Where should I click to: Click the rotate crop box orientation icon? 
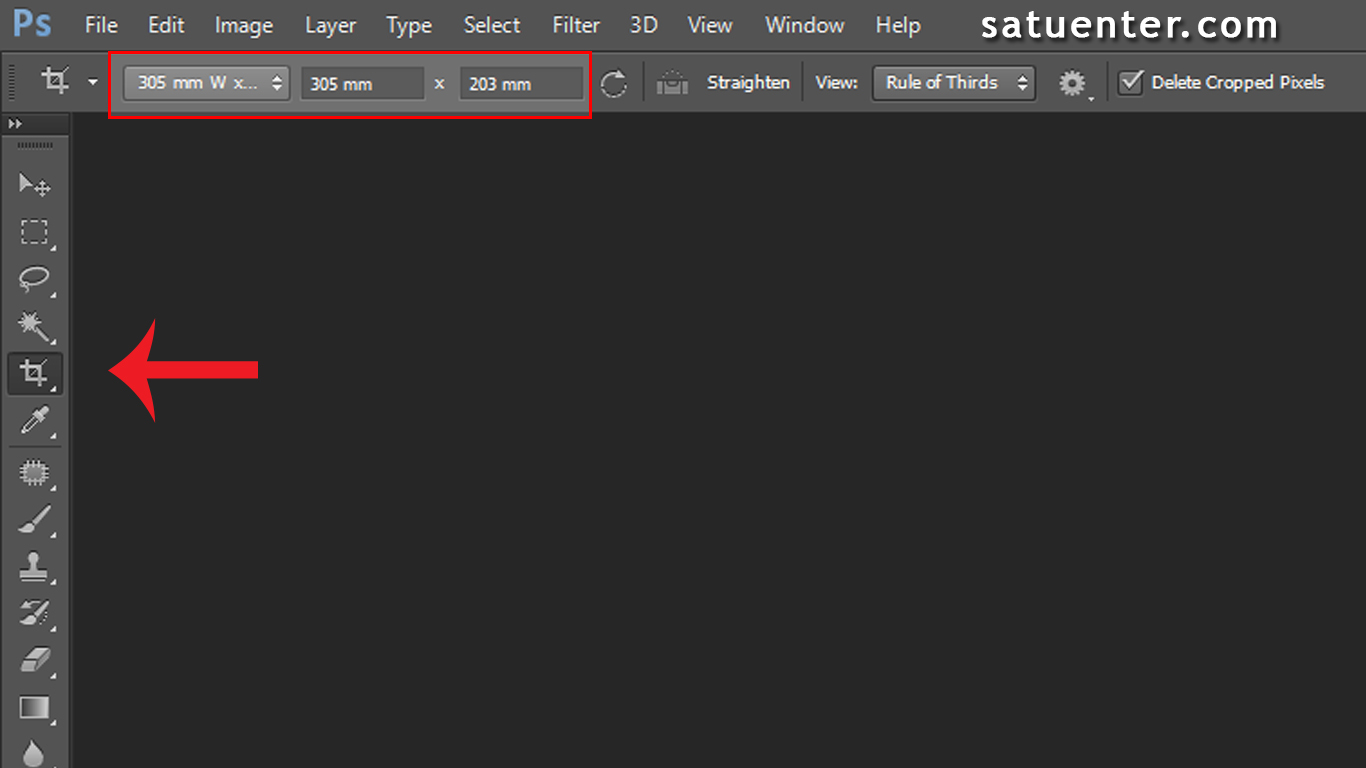[x=614, y=83]
